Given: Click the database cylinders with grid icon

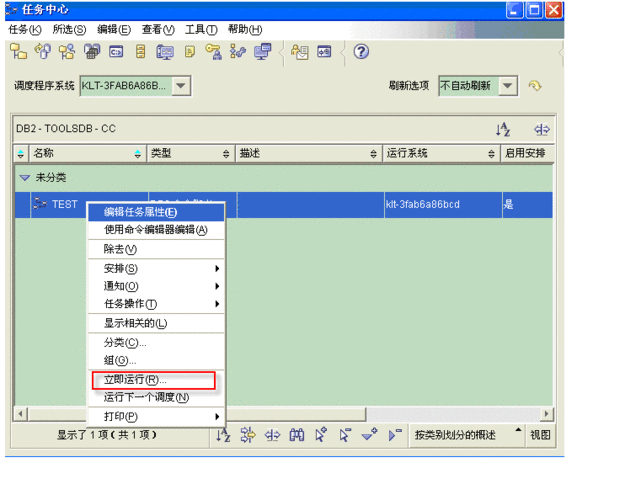Looking at the screenshot, I should (92, 52).
